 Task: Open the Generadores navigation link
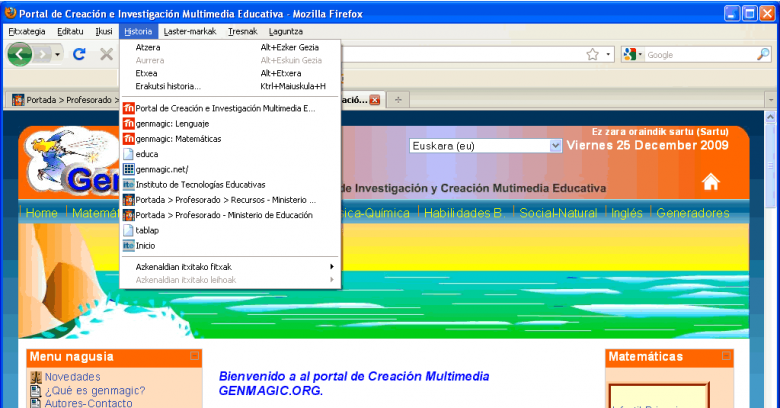[693, 213]
